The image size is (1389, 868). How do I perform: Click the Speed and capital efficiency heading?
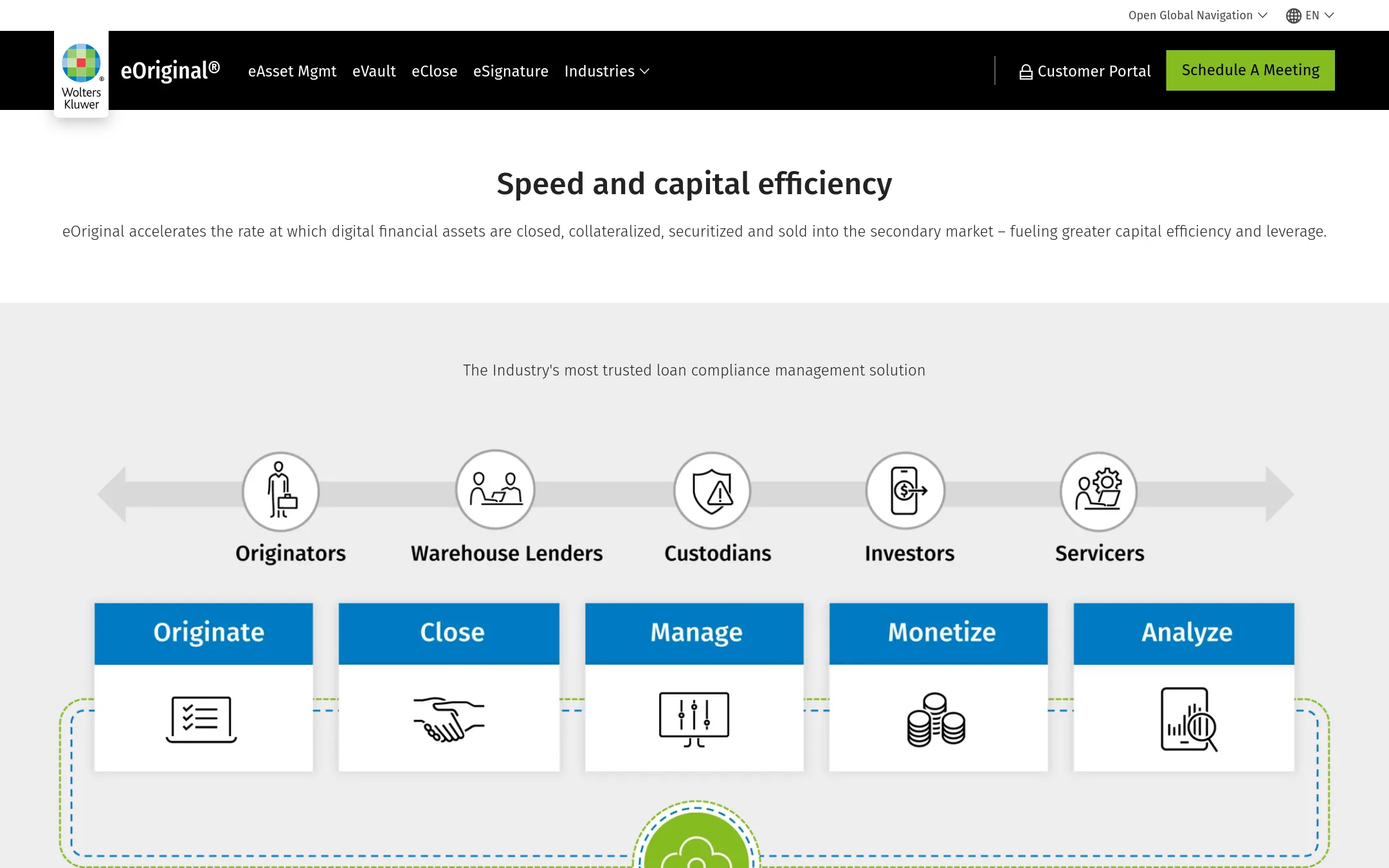click(694, 184)
